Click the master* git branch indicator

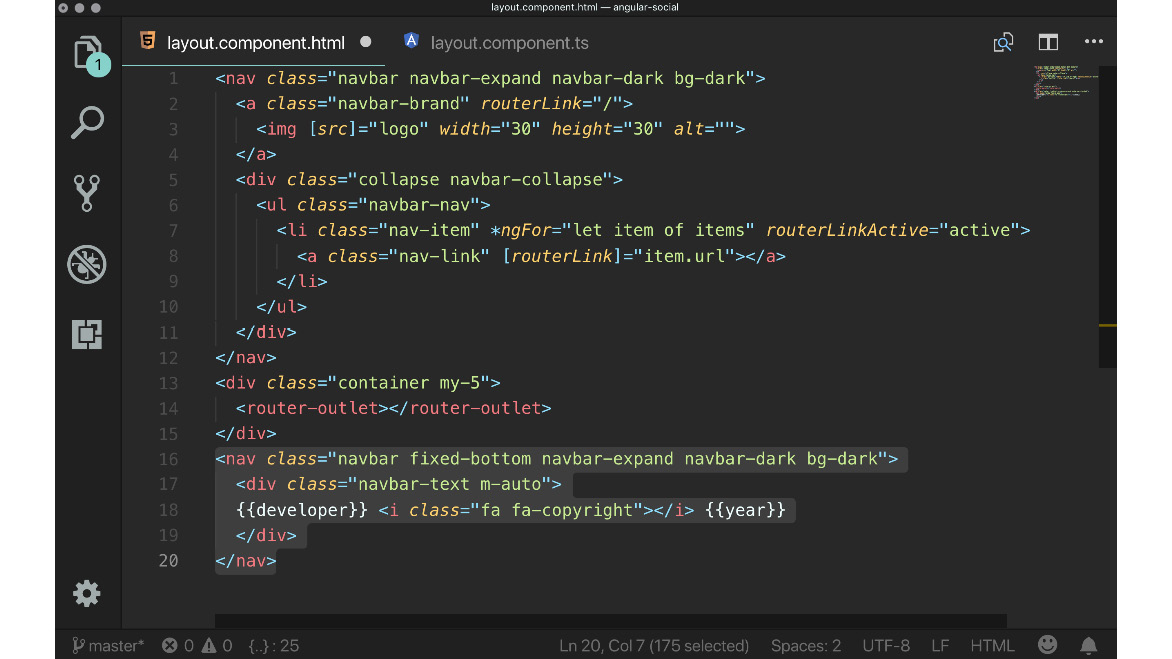(108, 646)
